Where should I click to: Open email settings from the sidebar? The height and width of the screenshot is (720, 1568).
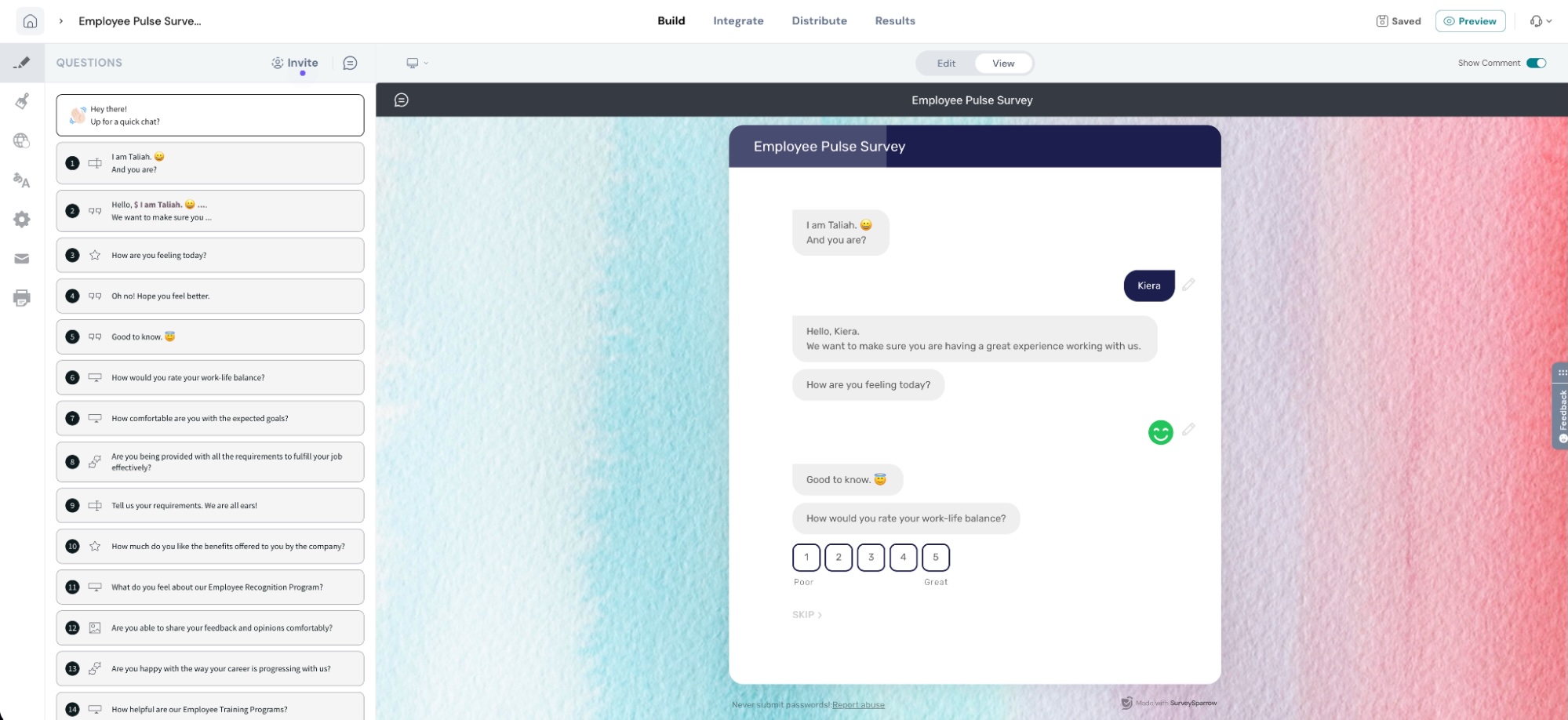tap(23, 259)
